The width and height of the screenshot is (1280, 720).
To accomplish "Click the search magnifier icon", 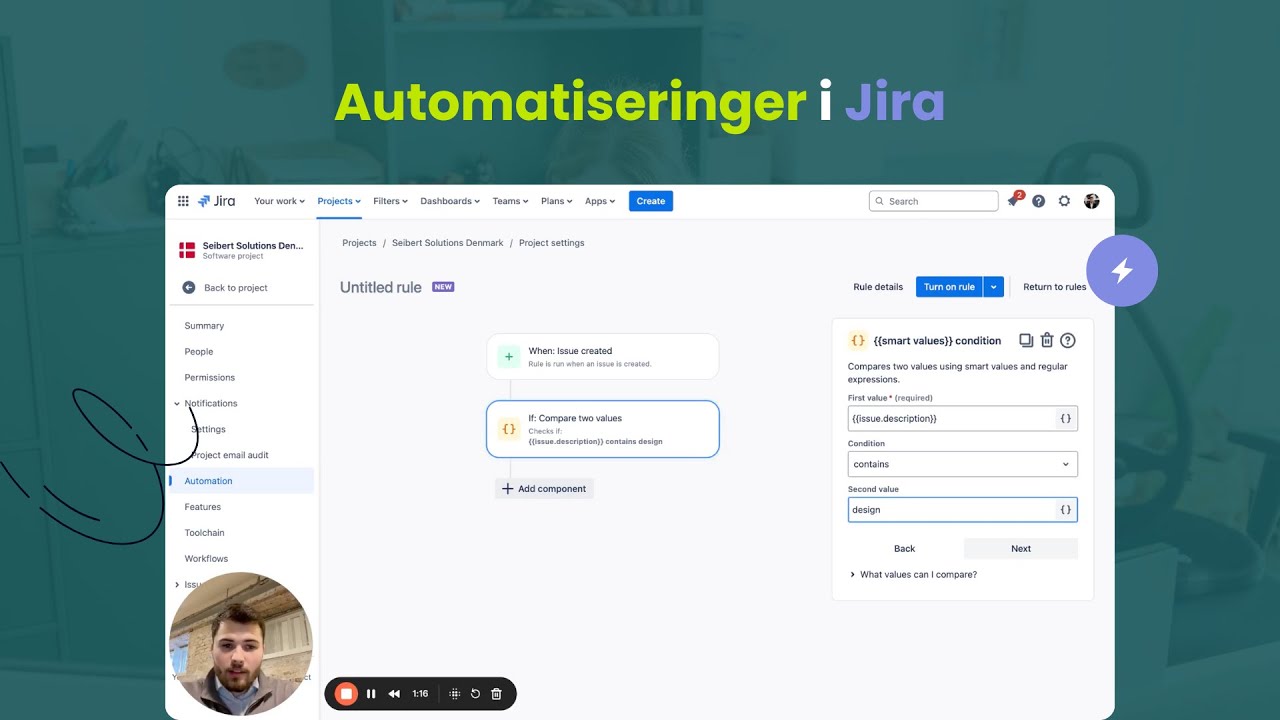I will 880,201.
